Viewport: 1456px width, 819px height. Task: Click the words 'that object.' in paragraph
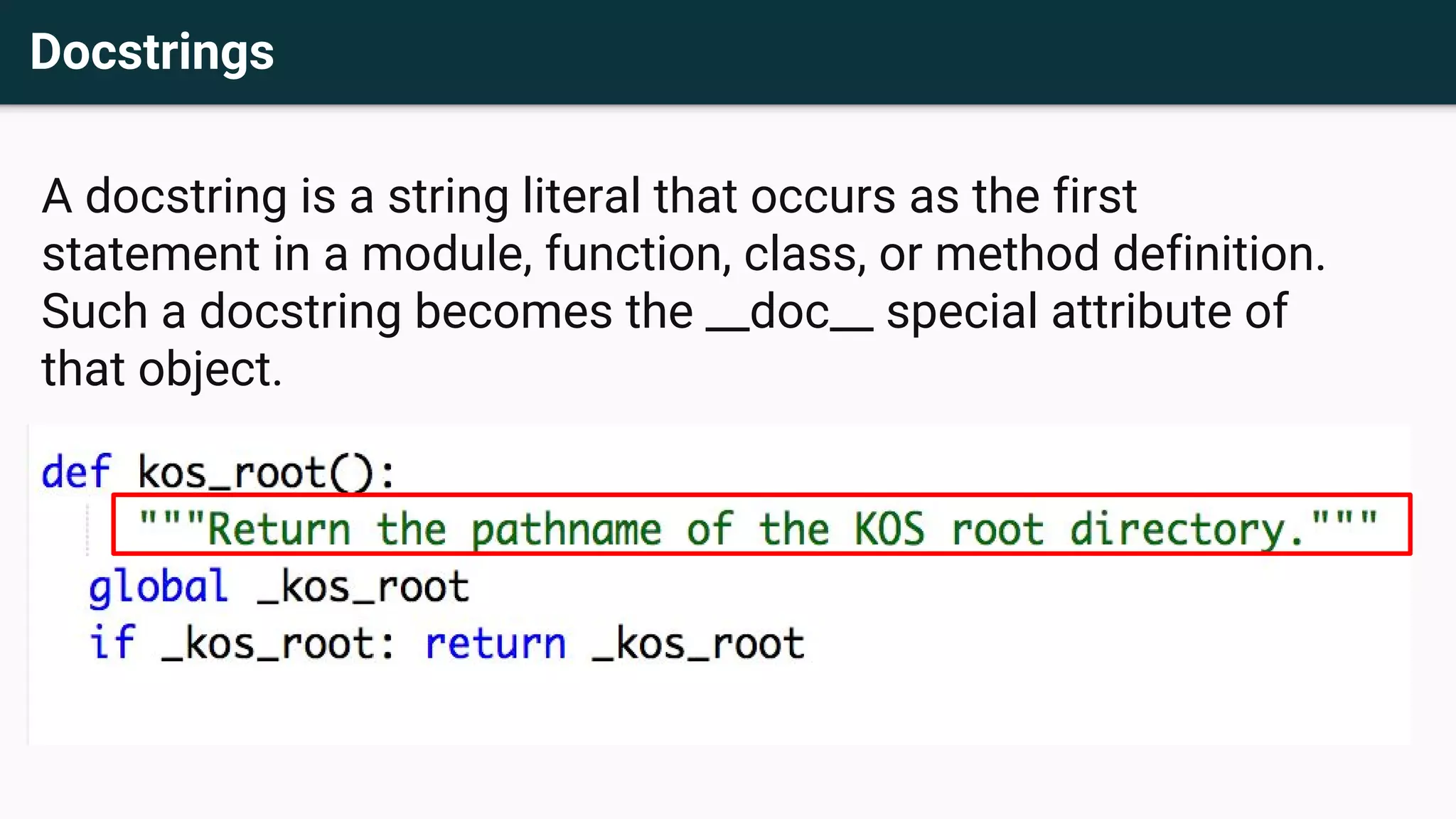(x=162, y=370)
